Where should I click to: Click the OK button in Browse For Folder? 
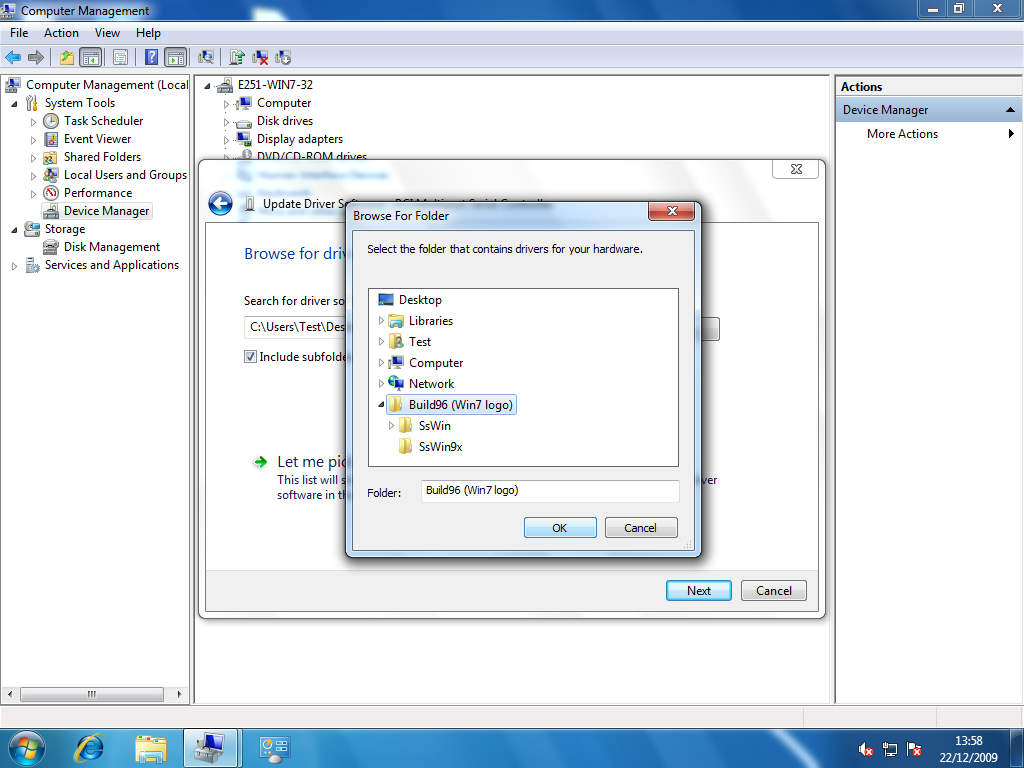tap(560, 527)
